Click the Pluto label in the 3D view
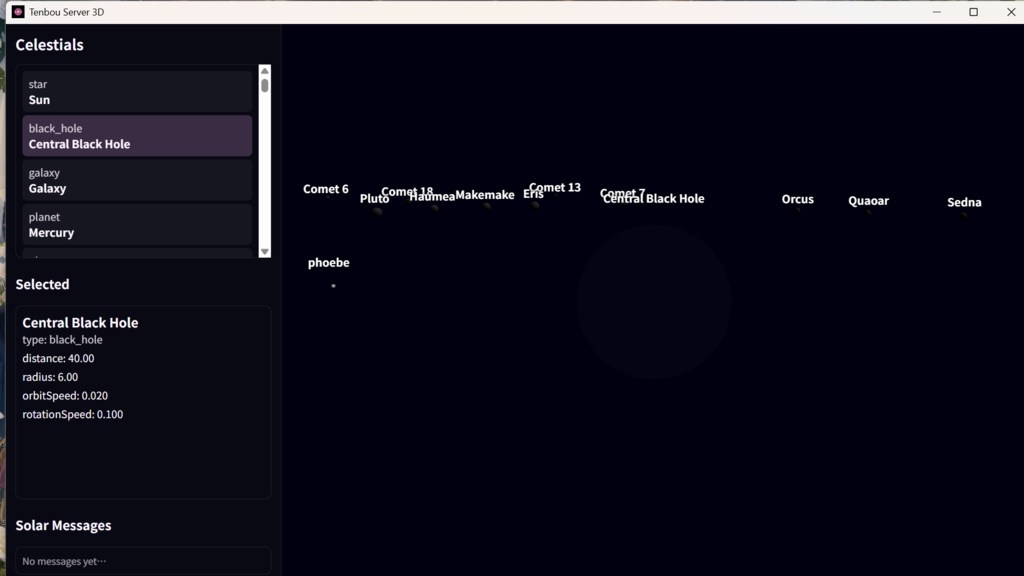This screenshot has width=1024, height=576. [x=374, y=199]
